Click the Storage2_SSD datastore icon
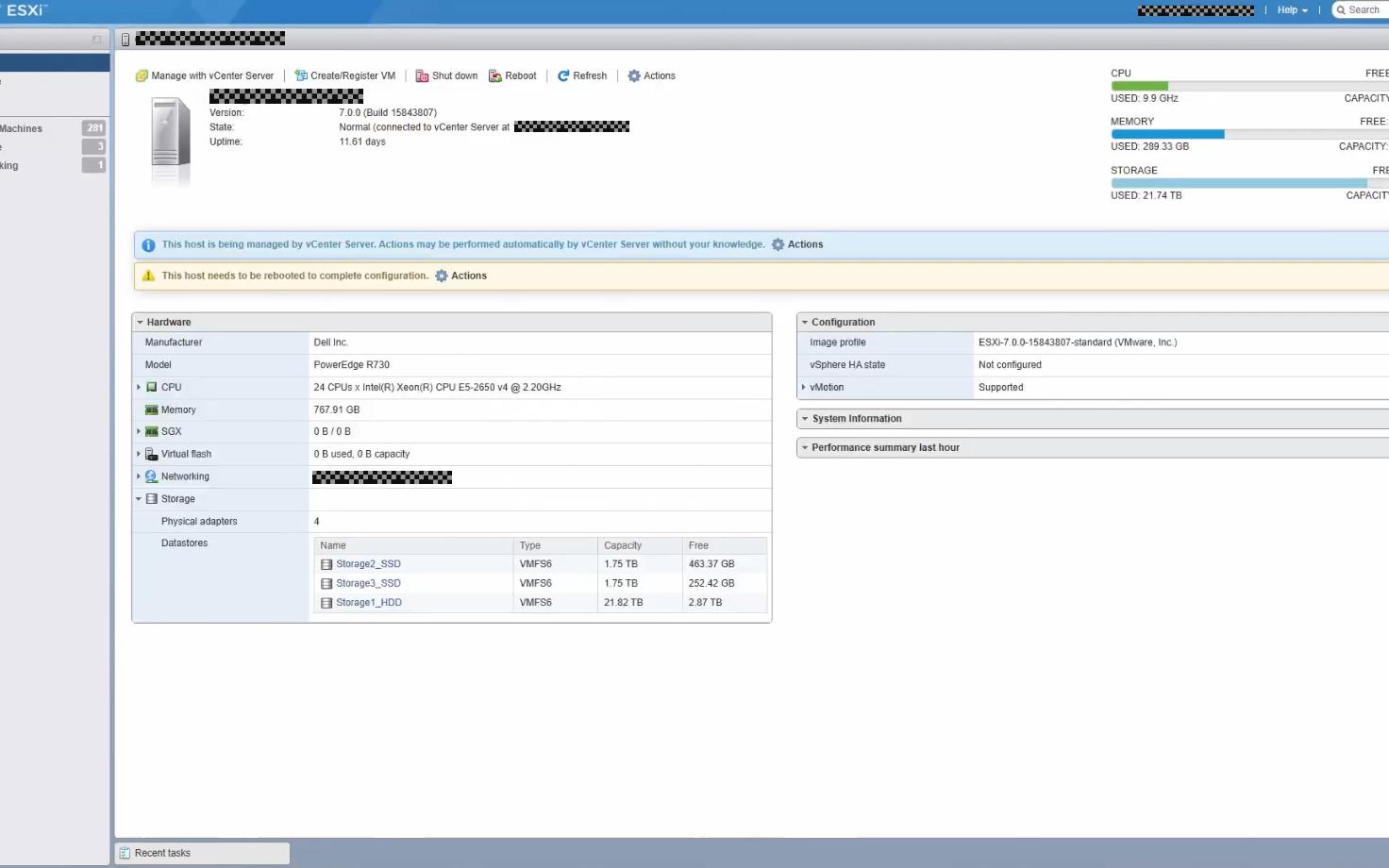This screenshot has height=868, width=1389. point(326,564)
